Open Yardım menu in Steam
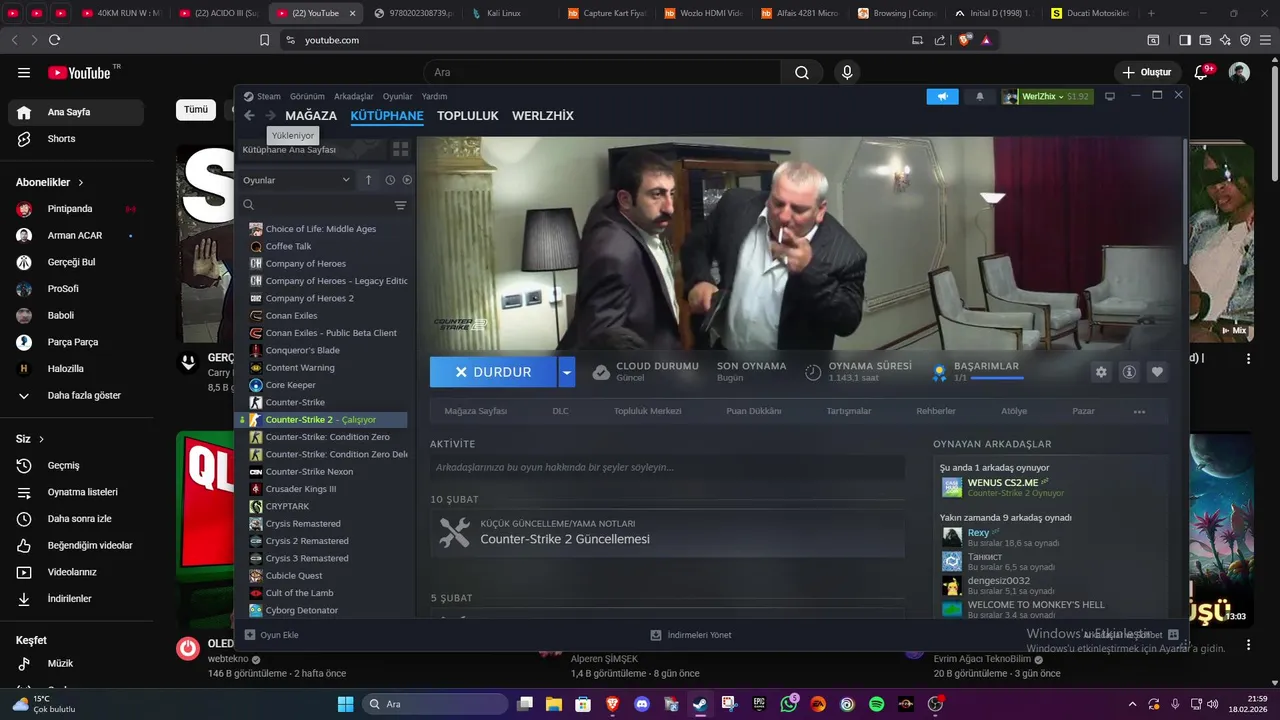Viewport: 1280px width, 720px height. point(434,96)
